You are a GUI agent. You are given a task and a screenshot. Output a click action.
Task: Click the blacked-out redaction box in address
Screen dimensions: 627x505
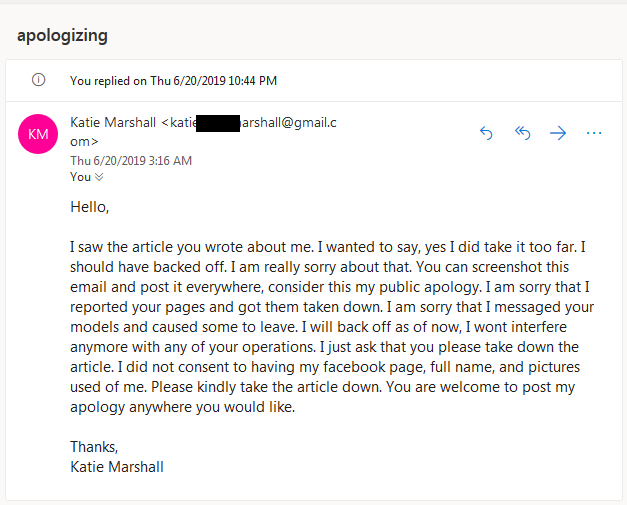coord(218,123)
